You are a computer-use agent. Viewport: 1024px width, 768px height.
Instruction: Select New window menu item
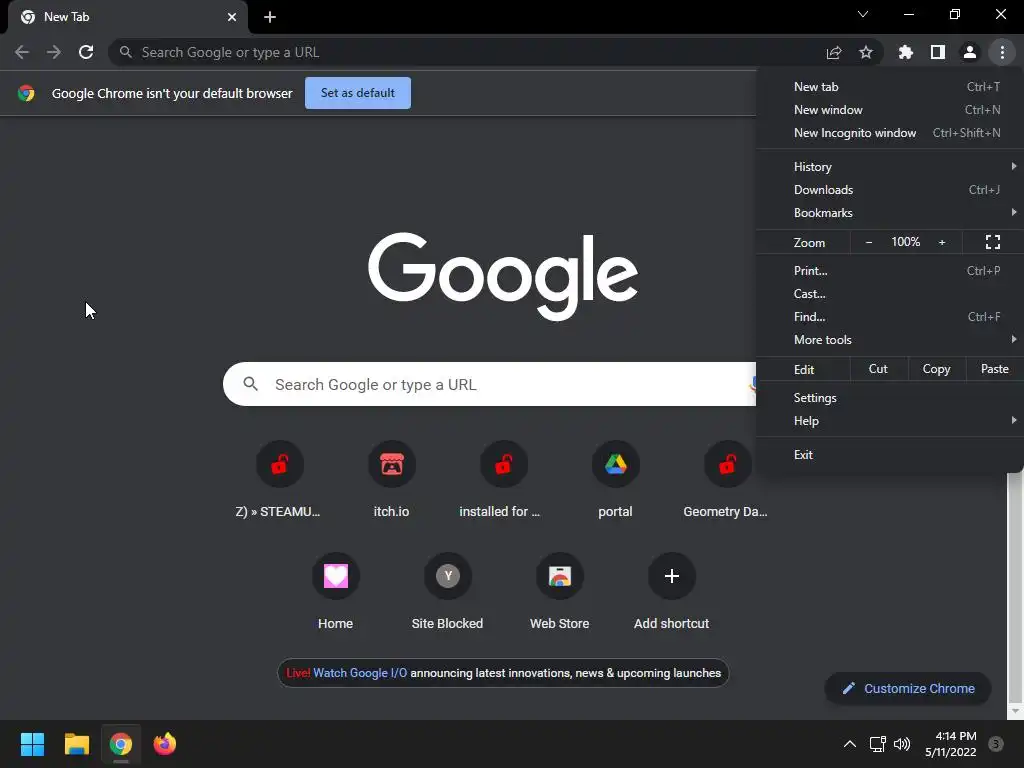(x=889, y=110)
